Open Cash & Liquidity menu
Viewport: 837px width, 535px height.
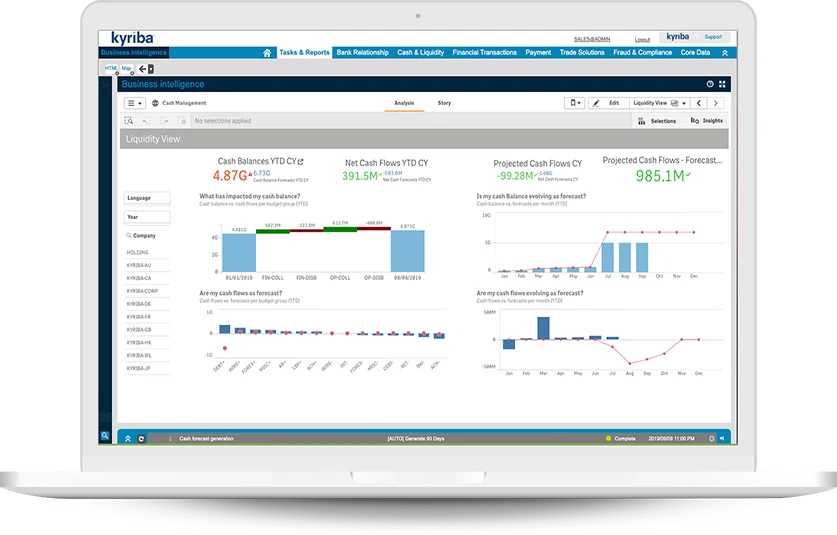421,52
